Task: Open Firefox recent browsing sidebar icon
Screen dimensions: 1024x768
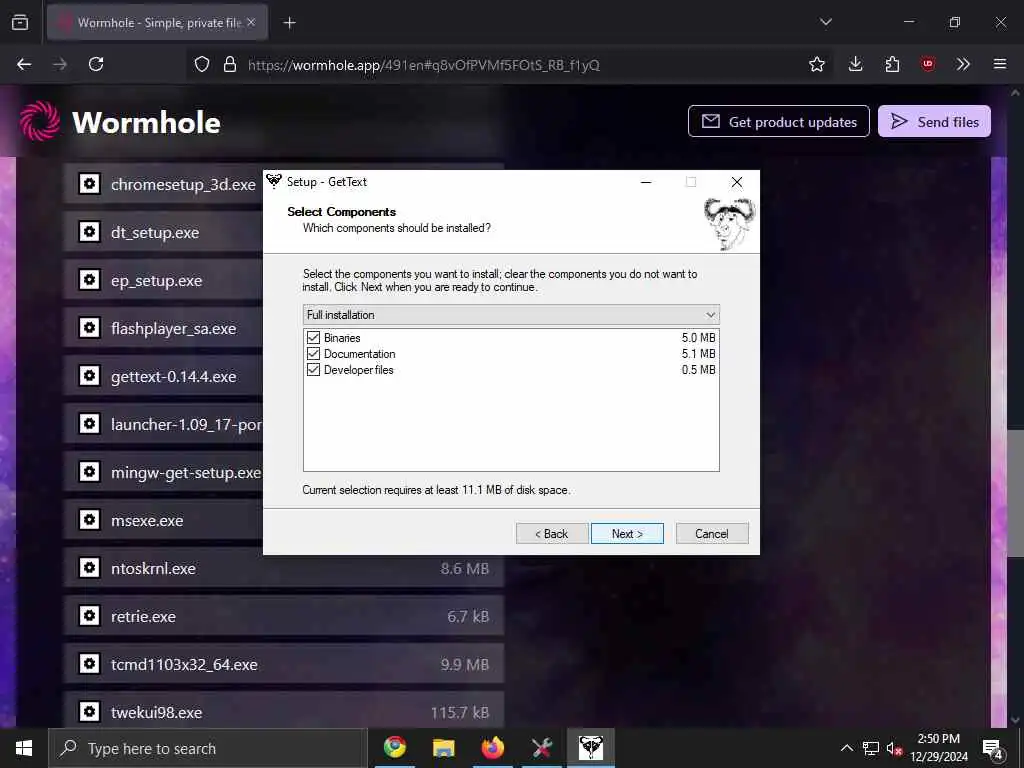Action: click(x=20, y=22)
